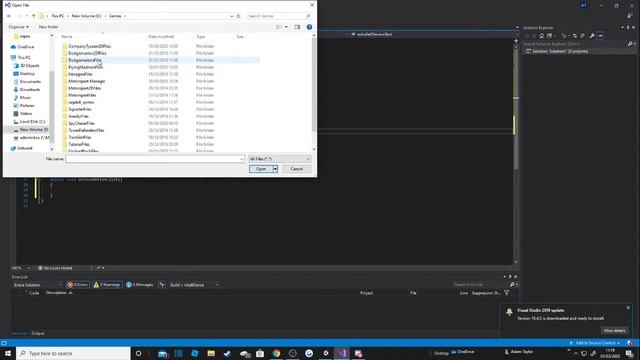Viewport: 640px width, 360px height.
Task: Open the view options dropdown arrow
Action: (x=286, y=27)
